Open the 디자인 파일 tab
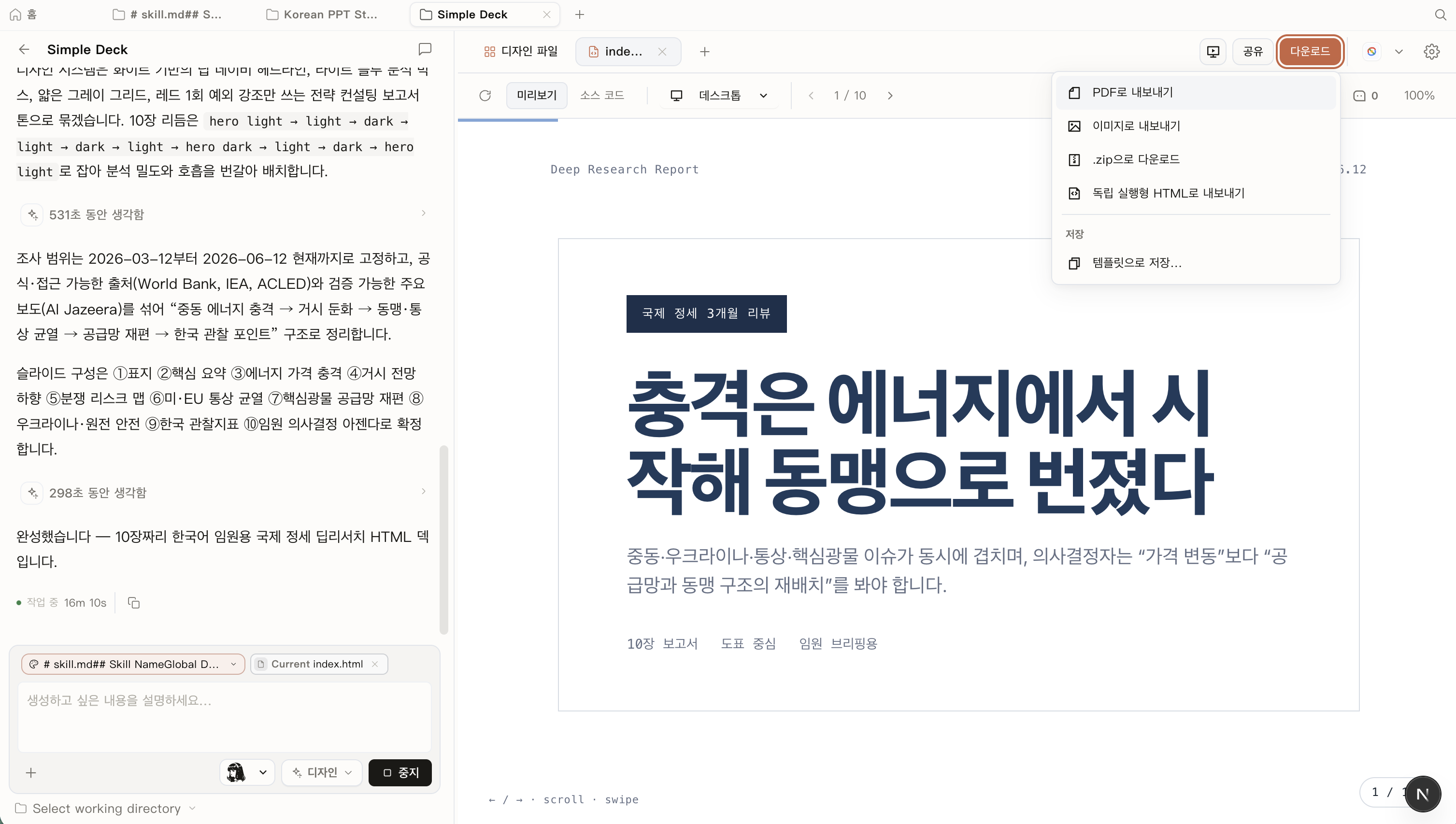Image resolution: width=1456 pixels, height=824 pixels. (521, 52)
